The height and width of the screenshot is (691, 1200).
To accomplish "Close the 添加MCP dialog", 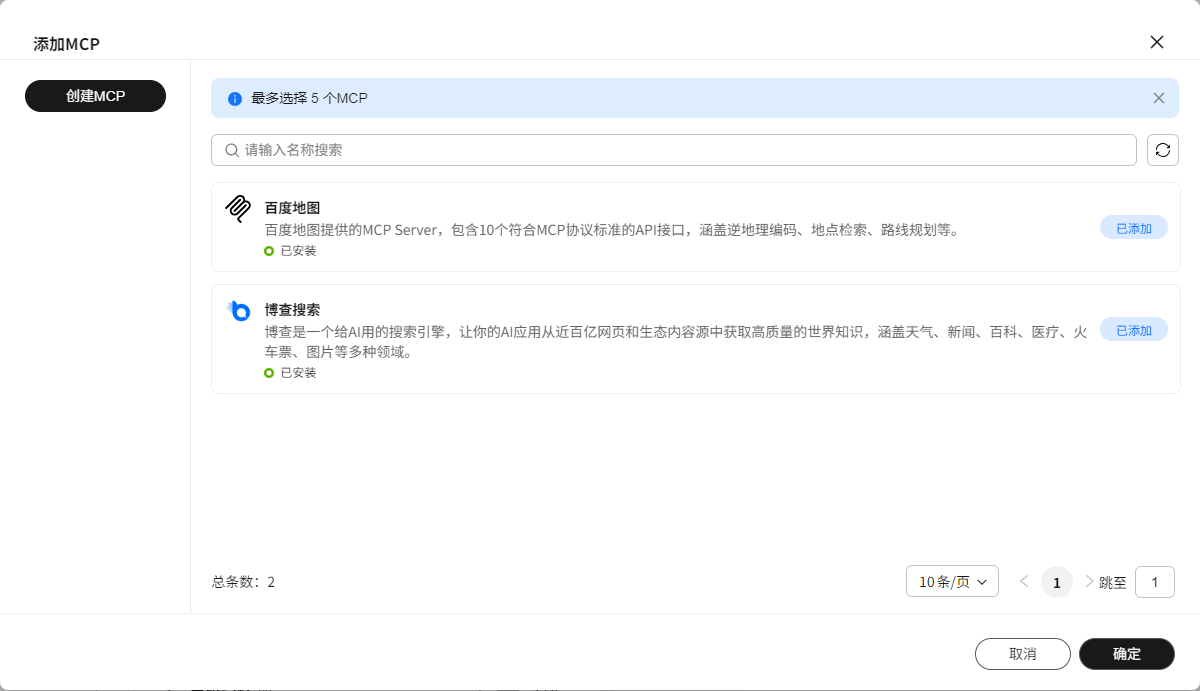I will (x=1157, y=42).
